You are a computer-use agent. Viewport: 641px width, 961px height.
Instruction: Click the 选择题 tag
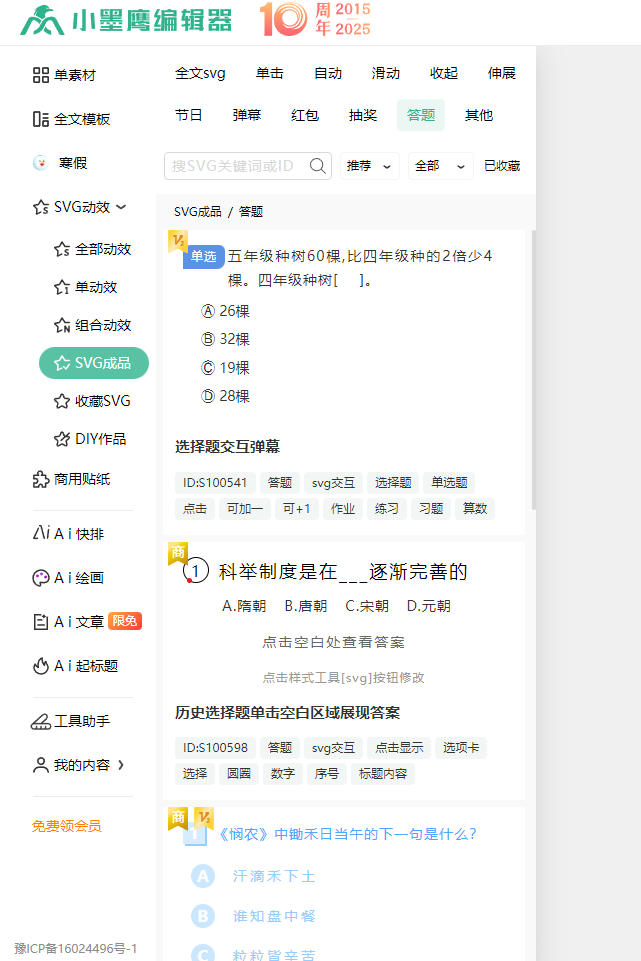[x=393, y=483]
